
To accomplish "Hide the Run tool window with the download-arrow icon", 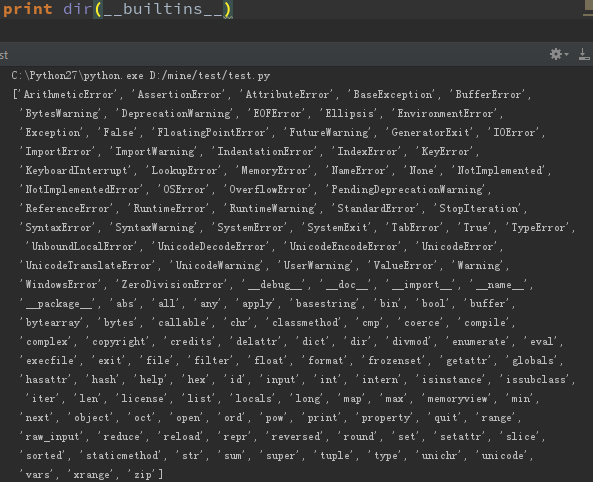I will [584, 54].
